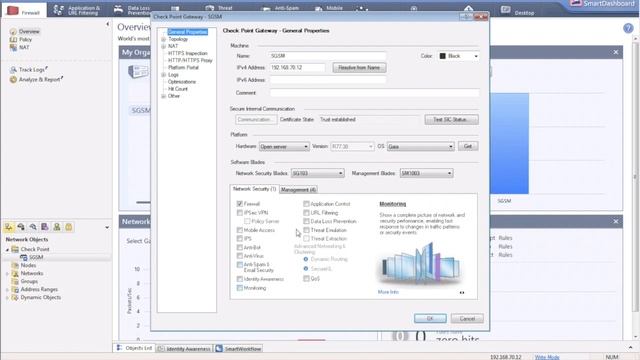Select the Users objects toolbar icon
This screenshot has height=360, width=640.
(57, 227)
